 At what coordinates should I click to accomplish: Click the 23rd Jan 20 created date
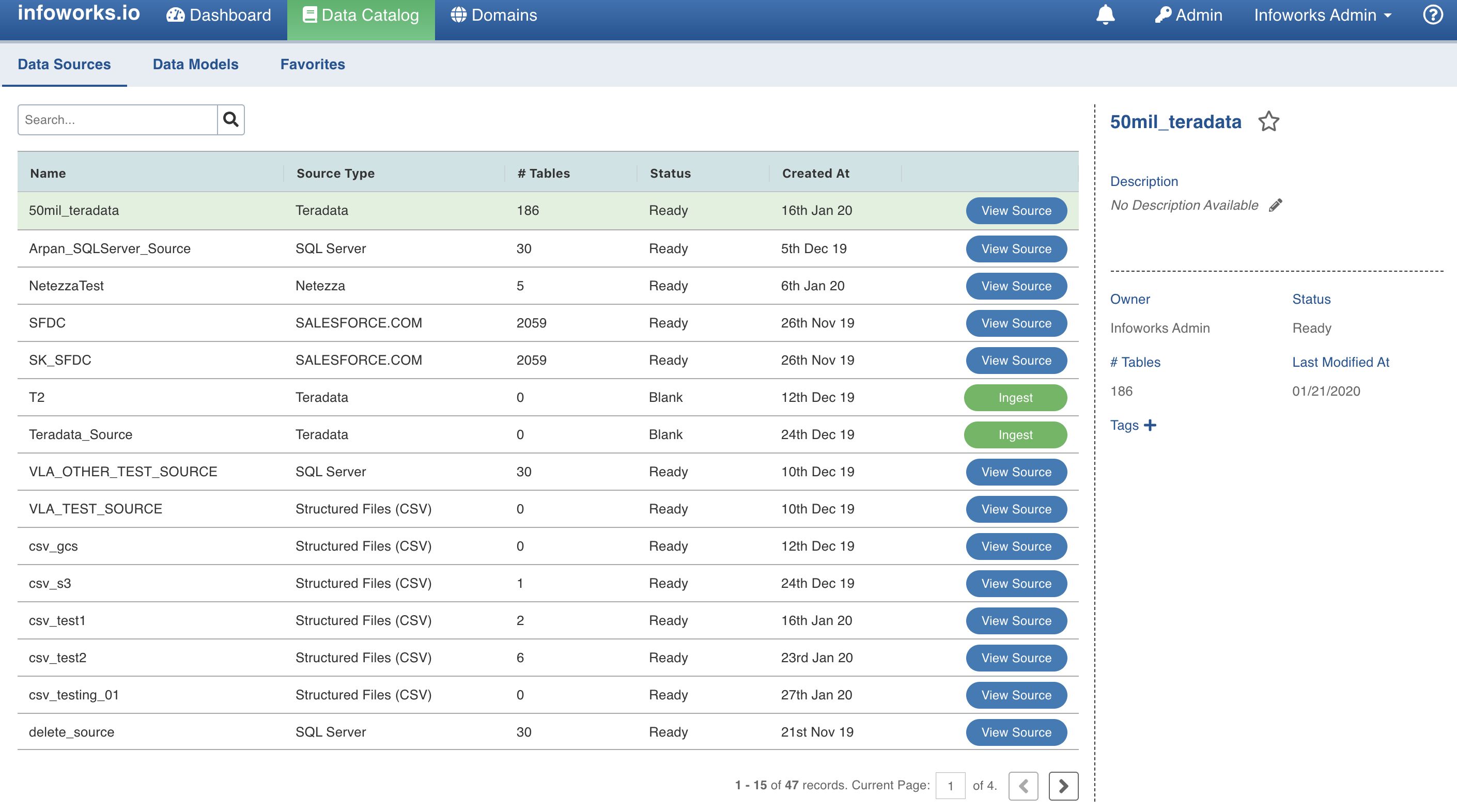click(817, 658)
